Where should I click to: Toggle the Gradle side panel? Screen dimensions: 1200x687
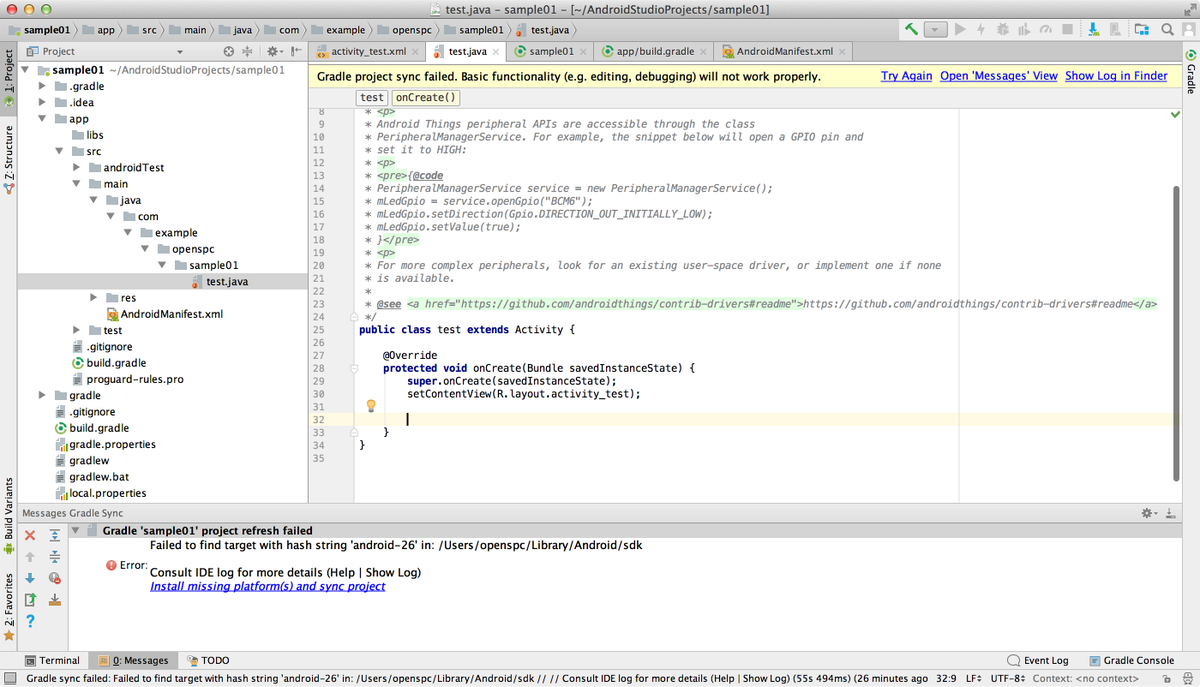pyautogui.click(x=1190, y=72)
